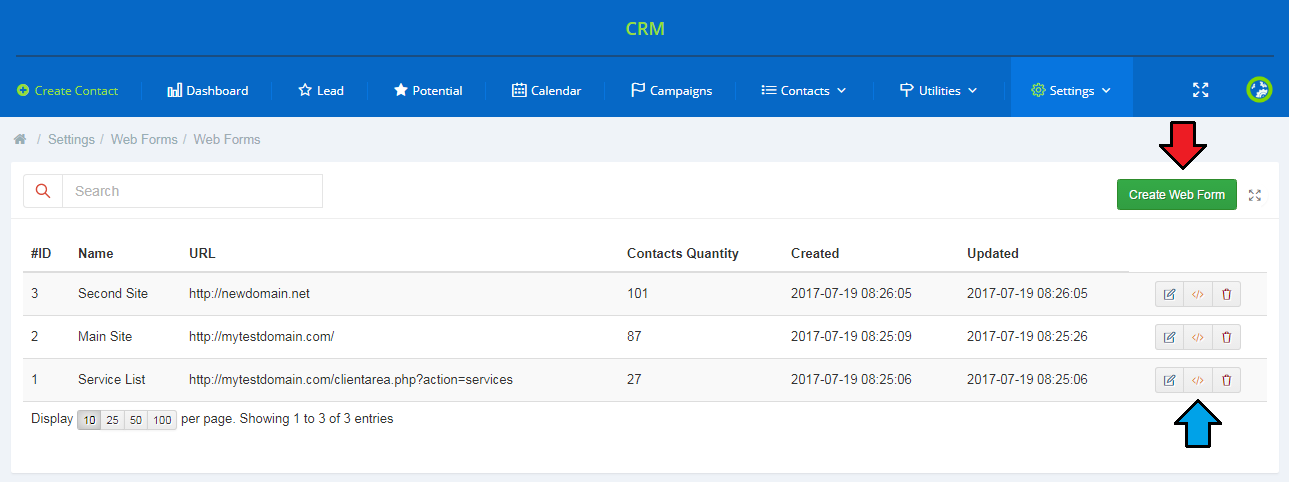Click the clientarea.php services URL
The height and width of the screenshot is (482, 1289).
(x=351, y=380)
